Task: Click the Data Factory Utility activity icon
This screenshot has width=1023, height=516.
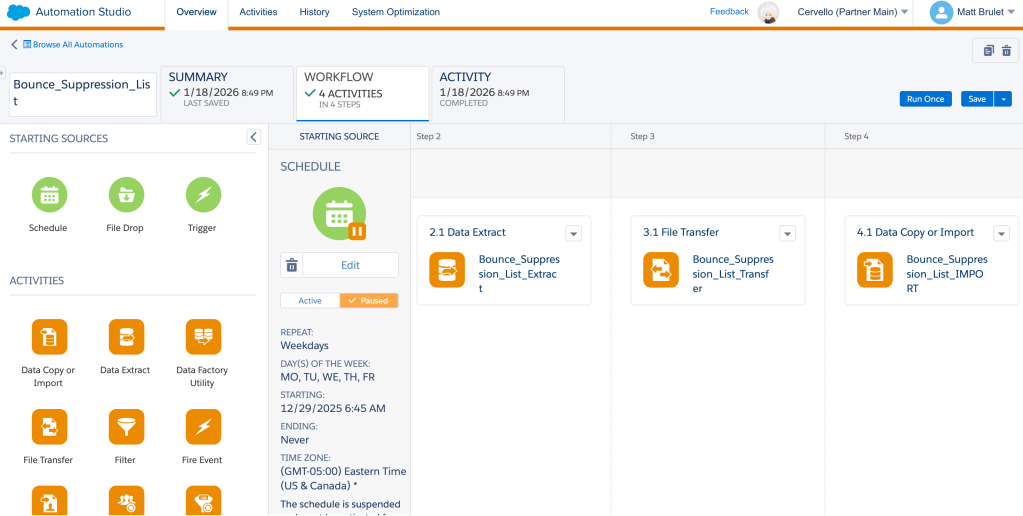Action: [203, 337]
